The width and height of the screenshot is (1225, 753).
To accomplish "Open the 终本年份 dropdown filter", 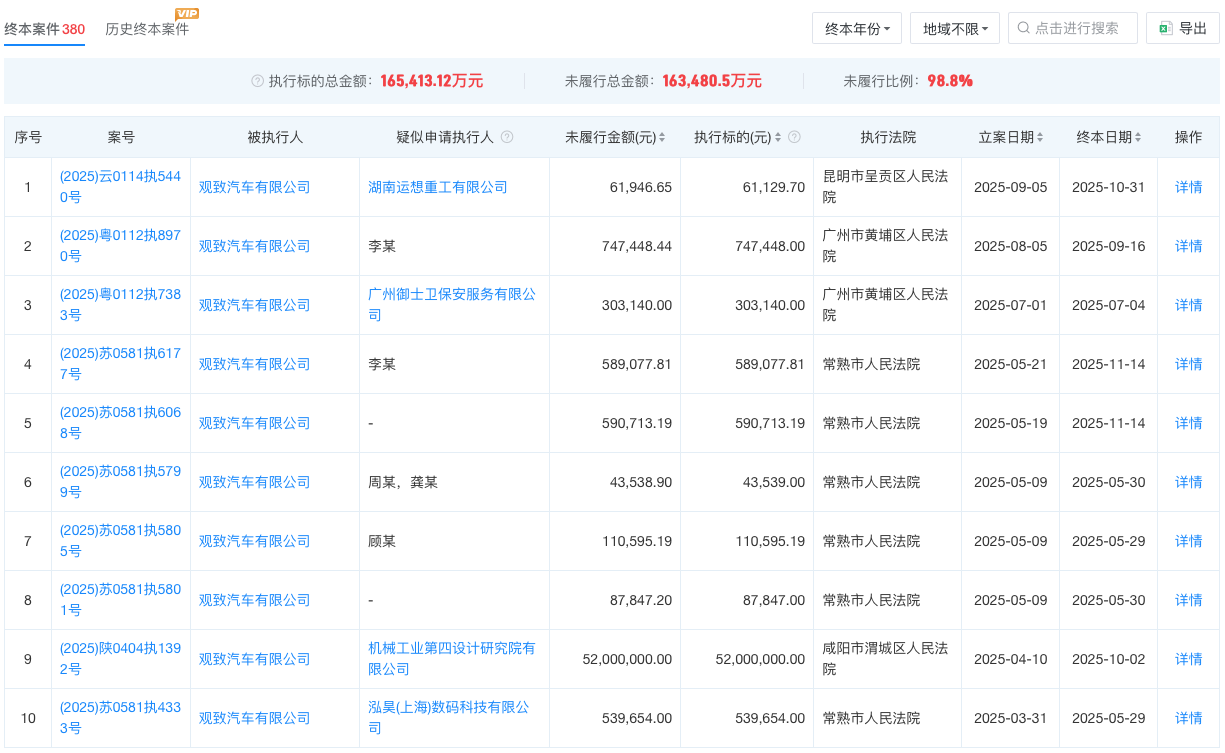I will tap(857, 28).
